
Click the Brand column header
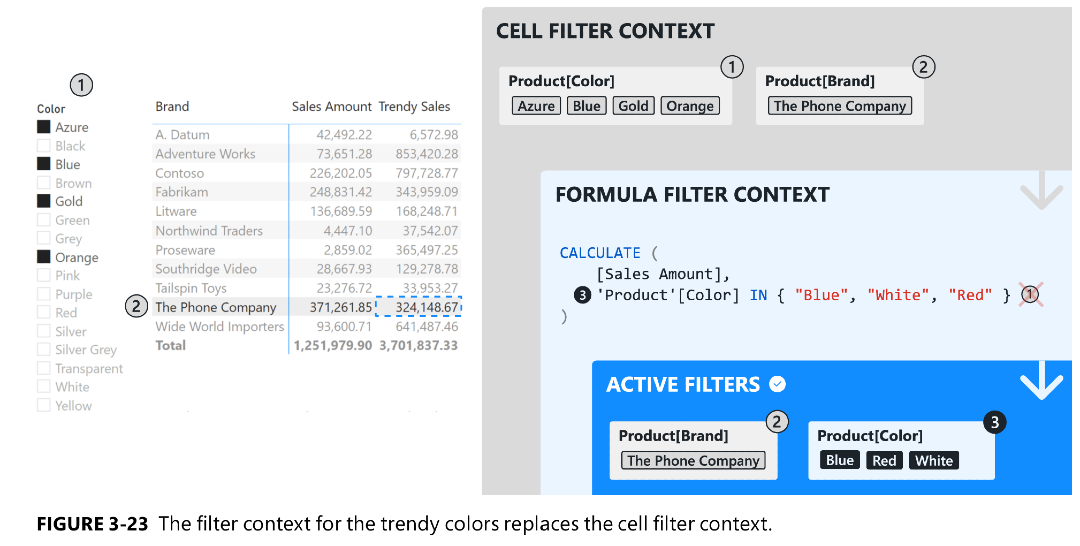(172, 106)
